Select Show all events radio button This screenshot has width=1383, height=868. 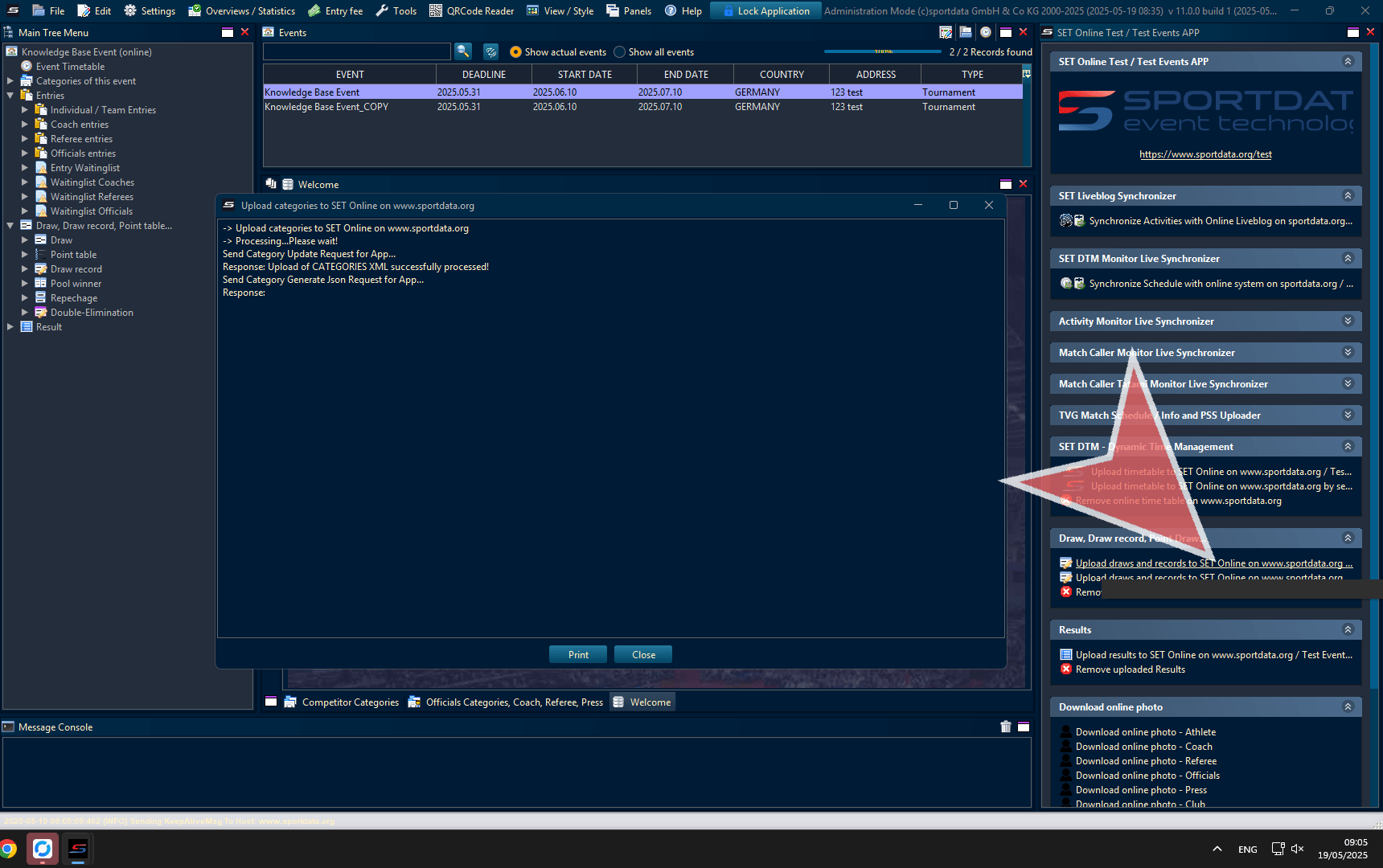pyautogui.click(x=619, y=52)
